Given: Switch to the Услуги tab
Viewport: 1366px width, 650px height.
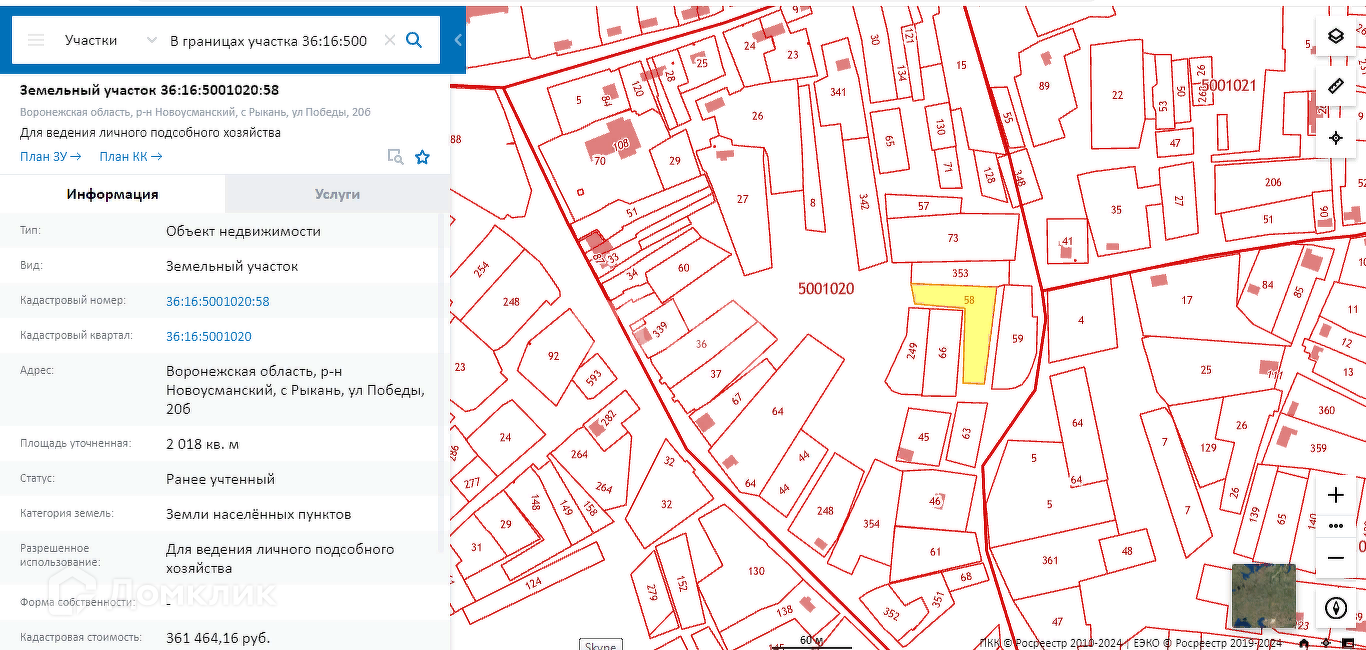Looking at the screenshot, I should point(337,194).
